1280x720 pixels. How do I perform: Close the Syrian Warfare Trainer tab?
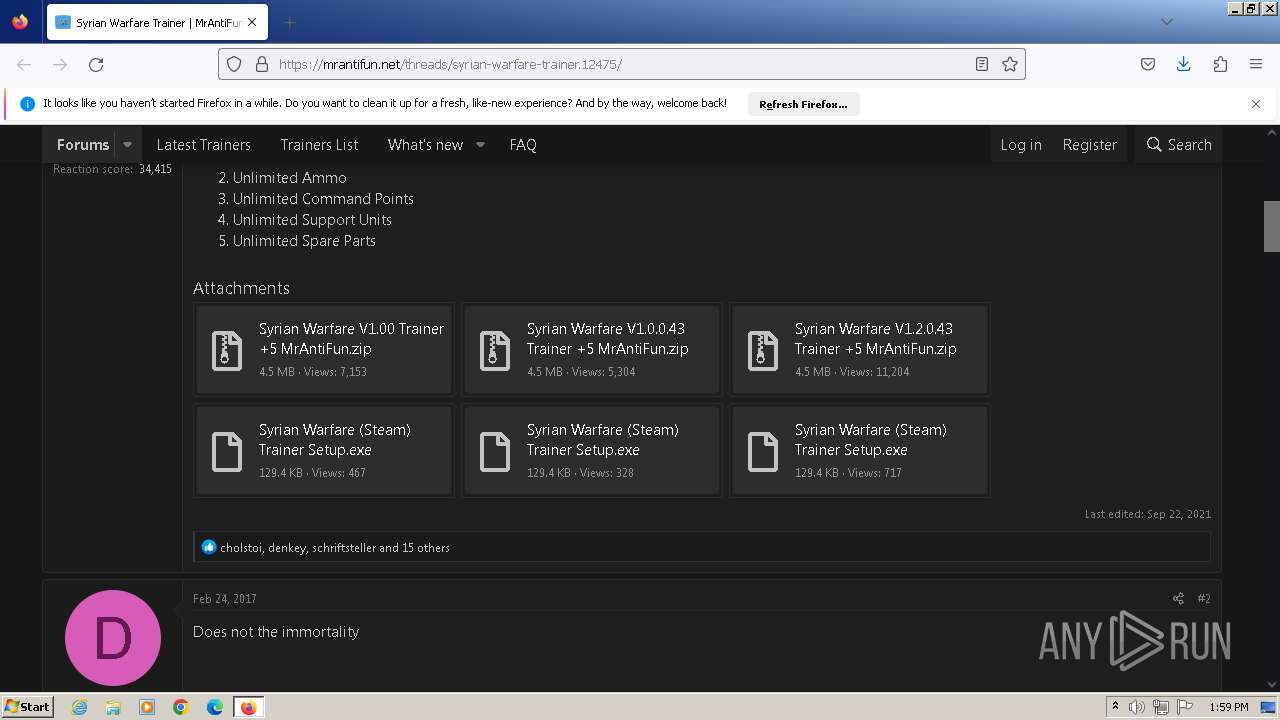251,22
